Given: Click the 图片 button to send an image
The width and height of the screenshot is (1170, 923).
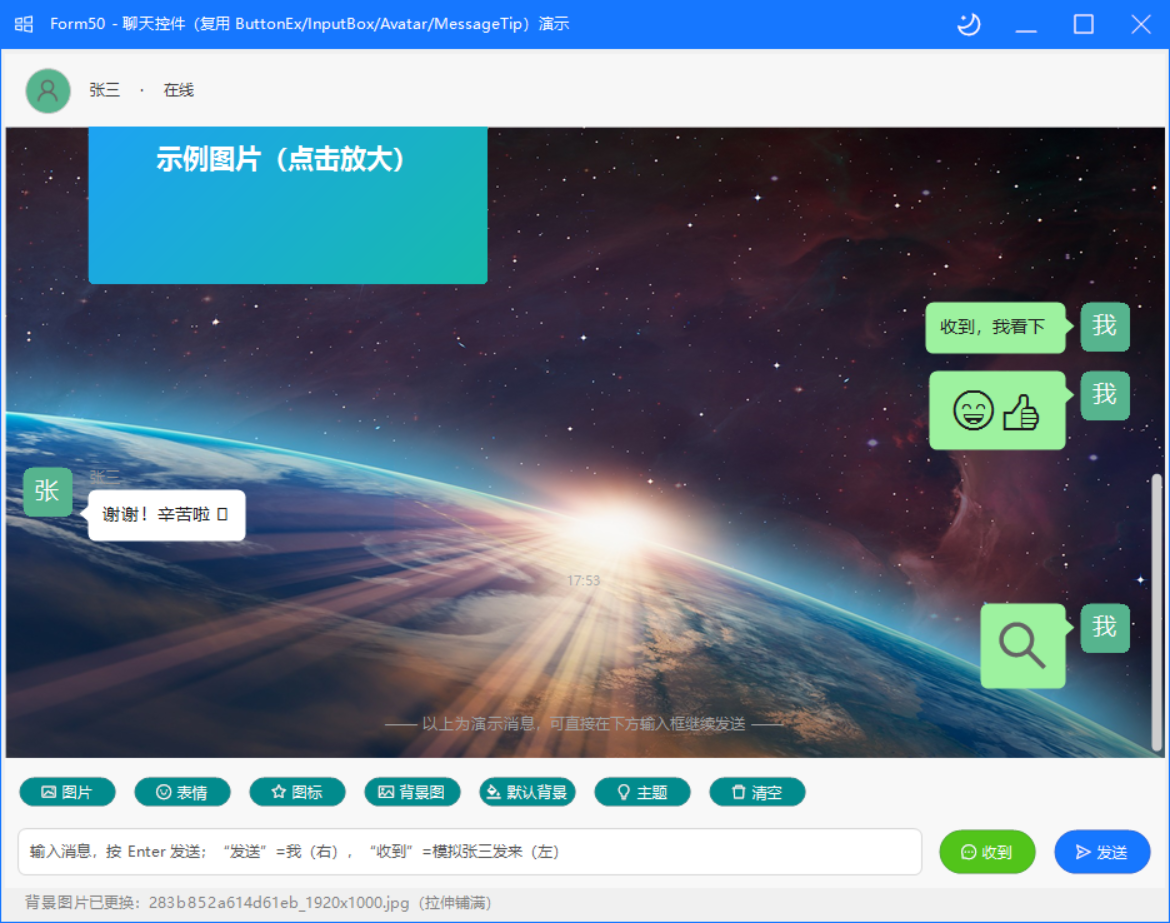Looking at the screenshot, I should [67, 792].
